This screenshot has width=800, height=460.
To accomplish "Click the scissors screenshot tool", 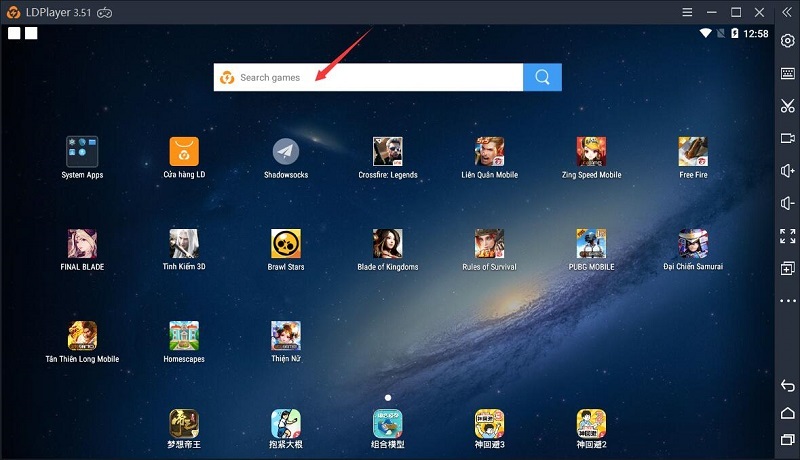I will [787, 106].
